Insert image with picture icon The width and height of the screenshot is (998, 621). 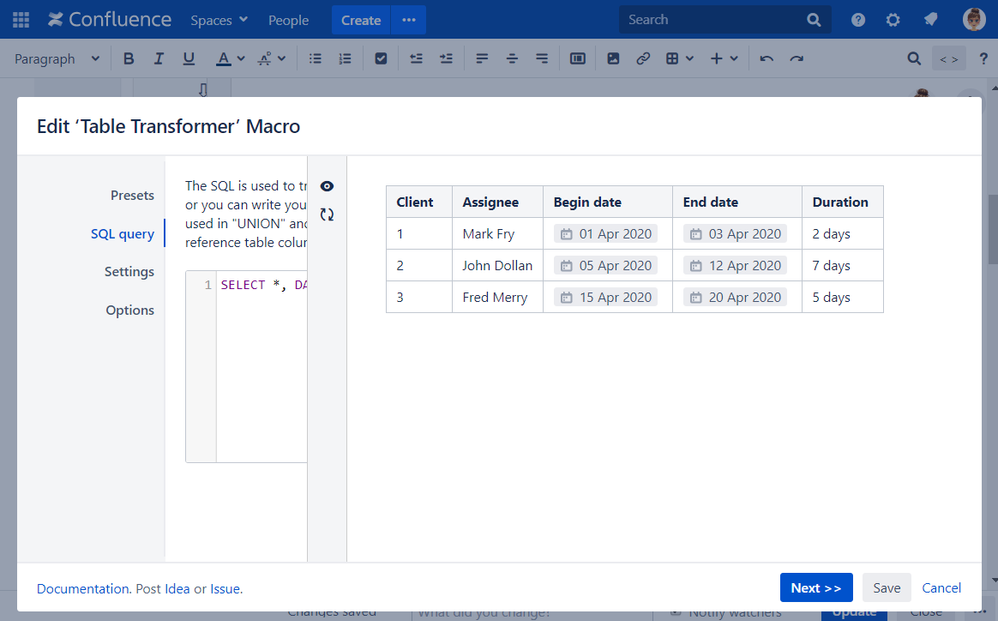pos(613,59)
